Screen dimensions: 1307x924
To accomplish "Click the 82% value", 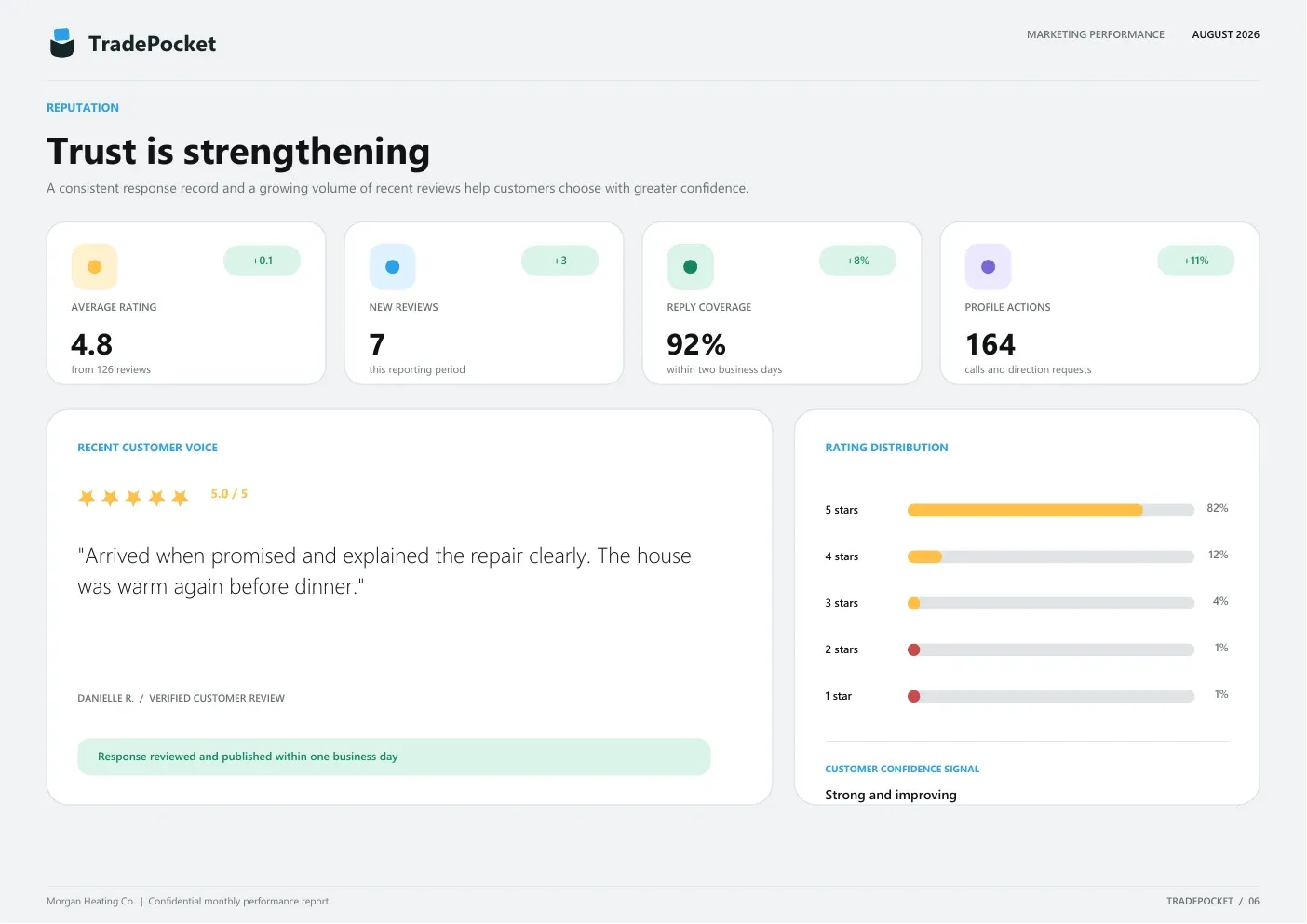I will click(1218, 508).
